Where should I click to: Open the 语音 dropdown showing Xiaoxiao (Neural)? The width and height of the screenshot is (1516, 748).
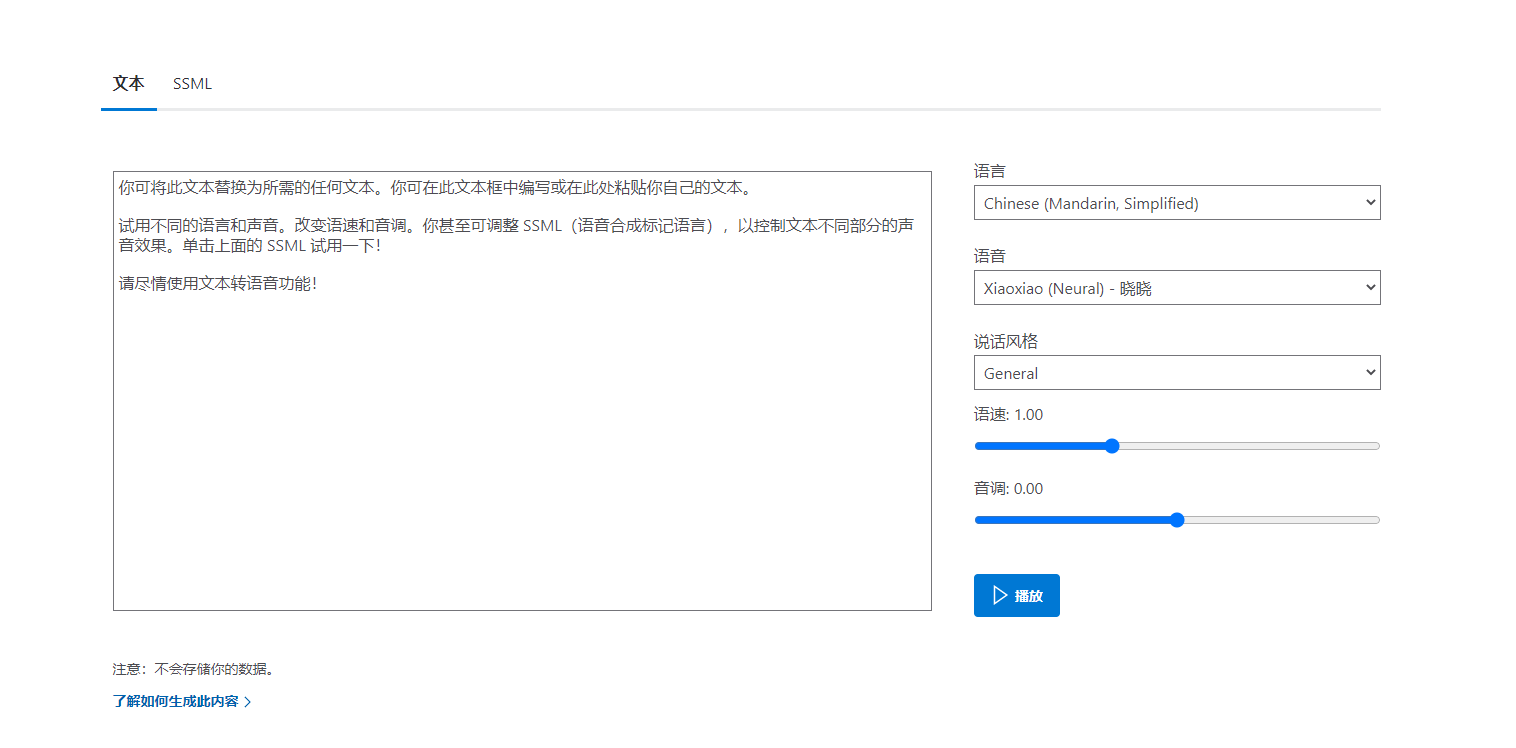click(x=1177, y=288)
